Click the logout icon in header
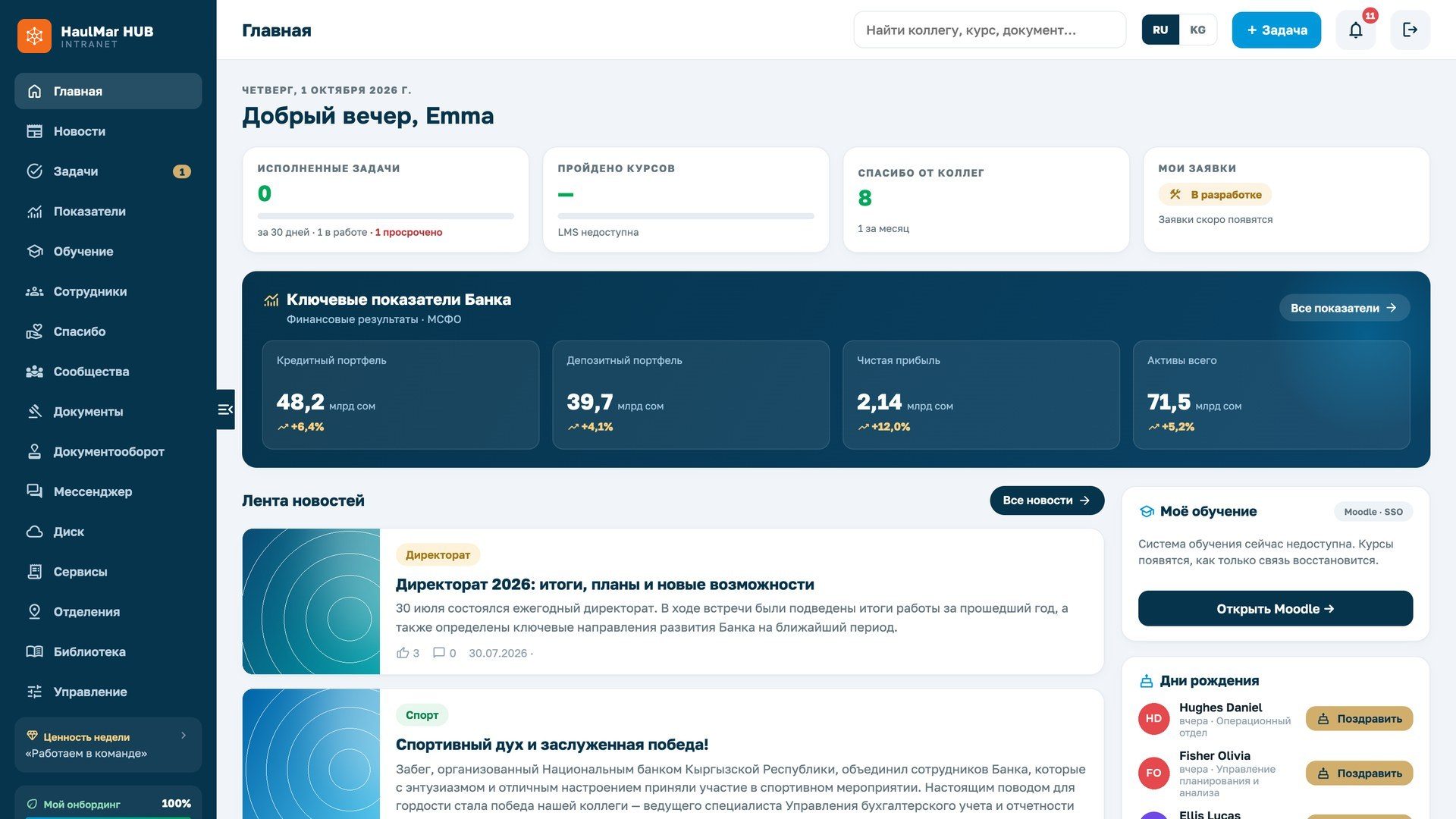This screenshot has height=819, width=1456. tap(1410, 30)
